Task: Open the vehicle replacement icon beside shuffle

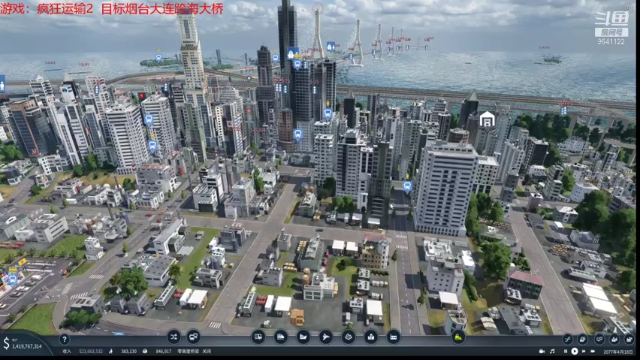Action: click(193, 337)
